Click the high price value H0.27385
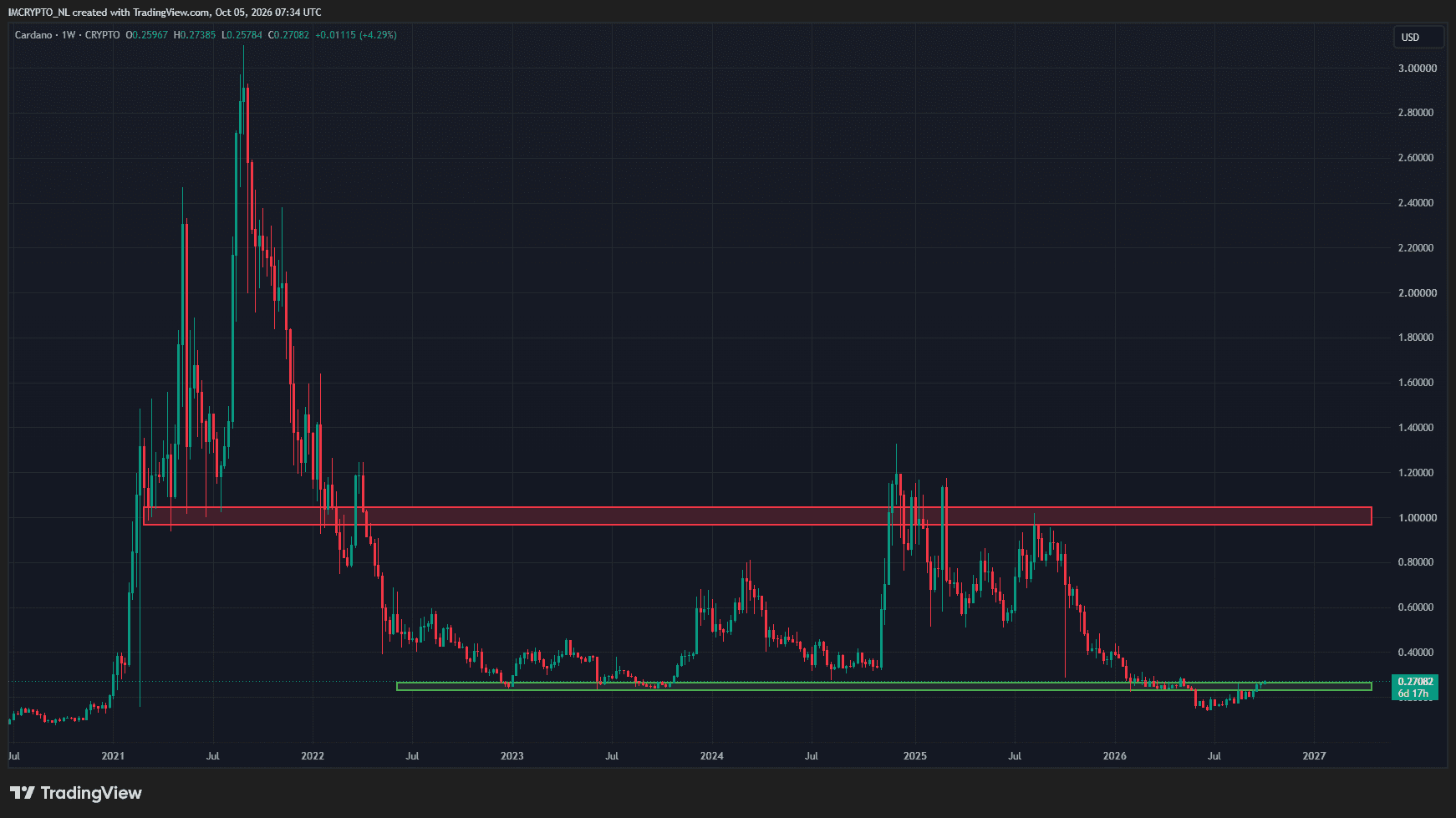The image size is (1456, 818). pos(194,35)
